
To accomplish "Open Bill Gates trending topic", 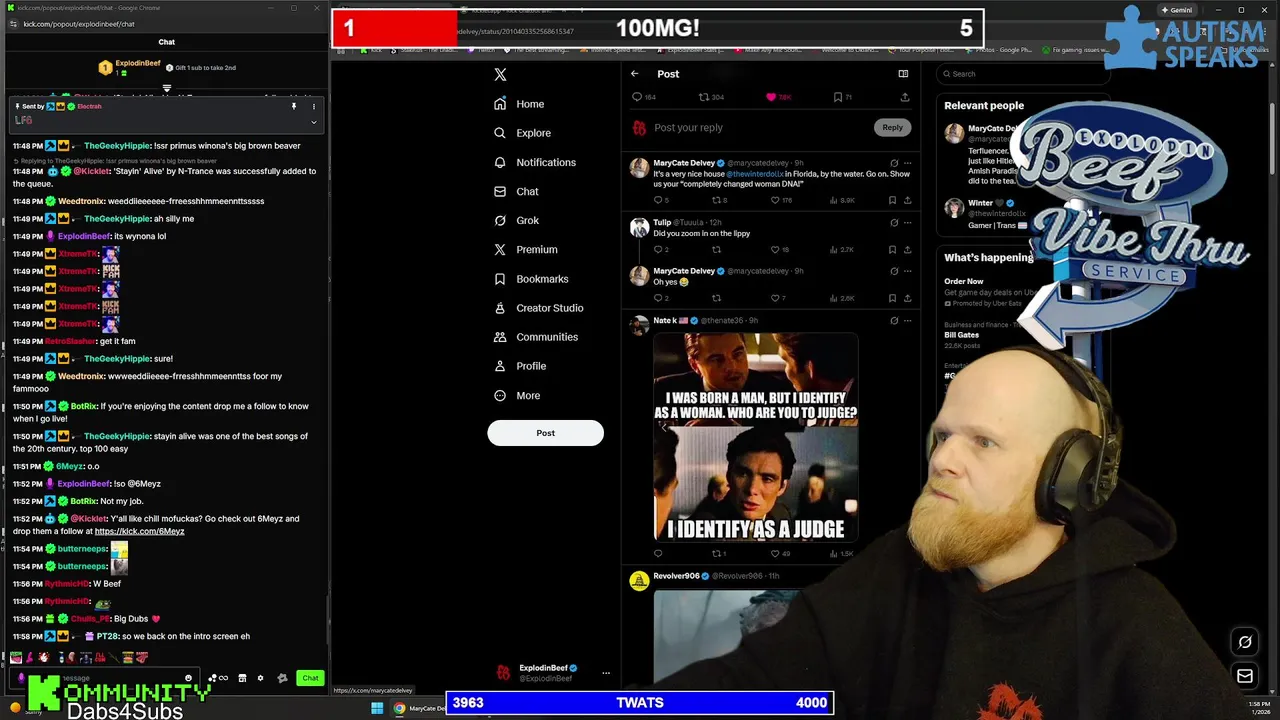I will 961,335.
